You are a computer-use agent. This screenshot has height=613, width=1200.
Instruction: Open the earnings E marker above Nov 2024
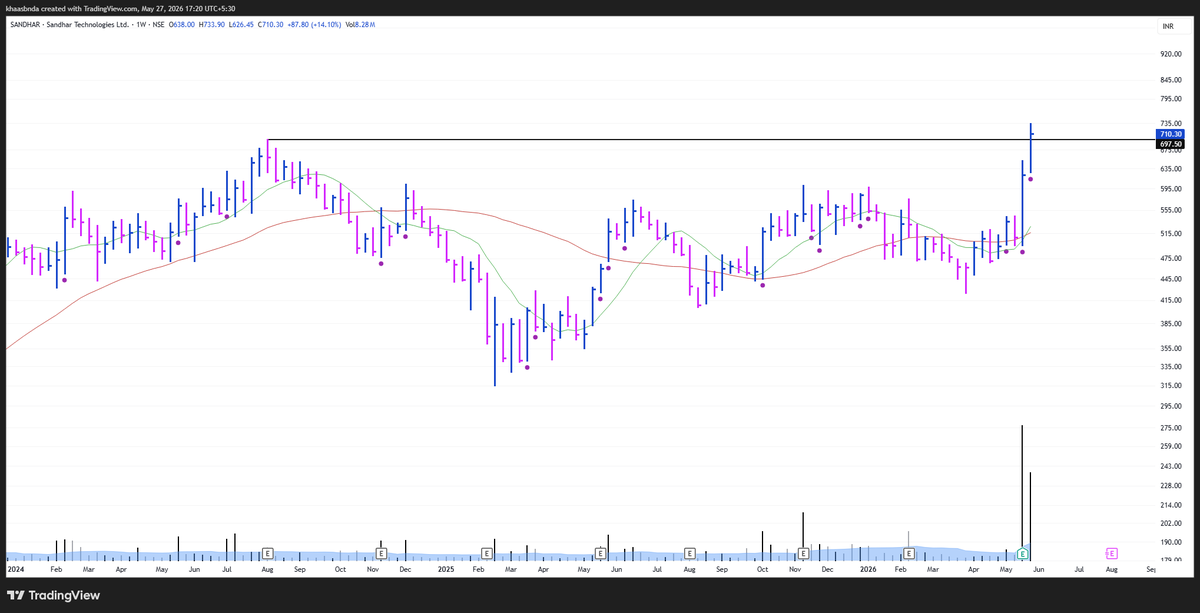[x=381, y=553]
